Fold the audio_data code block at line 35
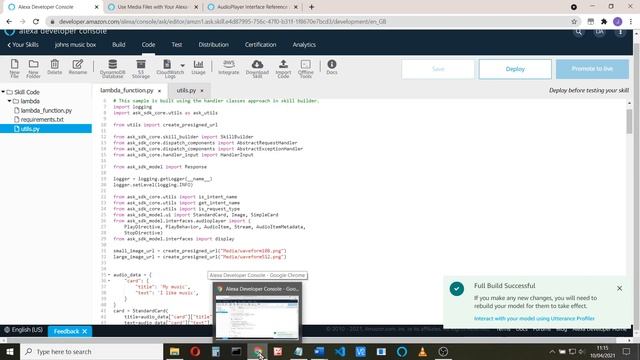The image size is (640, 360). click(x=109, y=275)
